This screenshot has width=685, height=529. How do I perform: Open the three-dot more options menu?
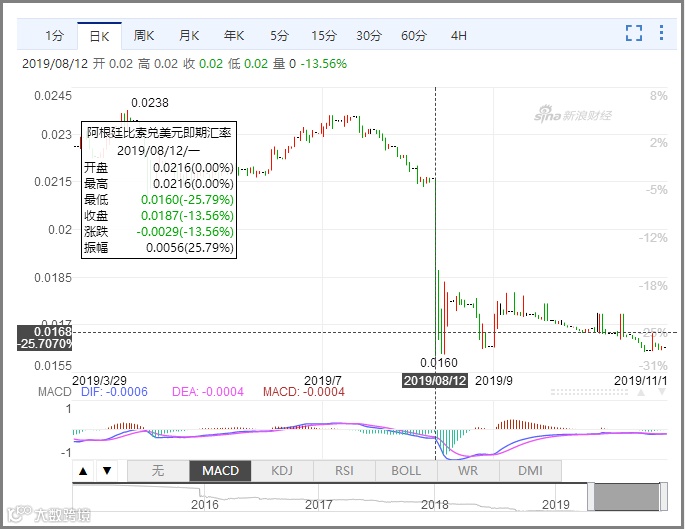point(661,33)
